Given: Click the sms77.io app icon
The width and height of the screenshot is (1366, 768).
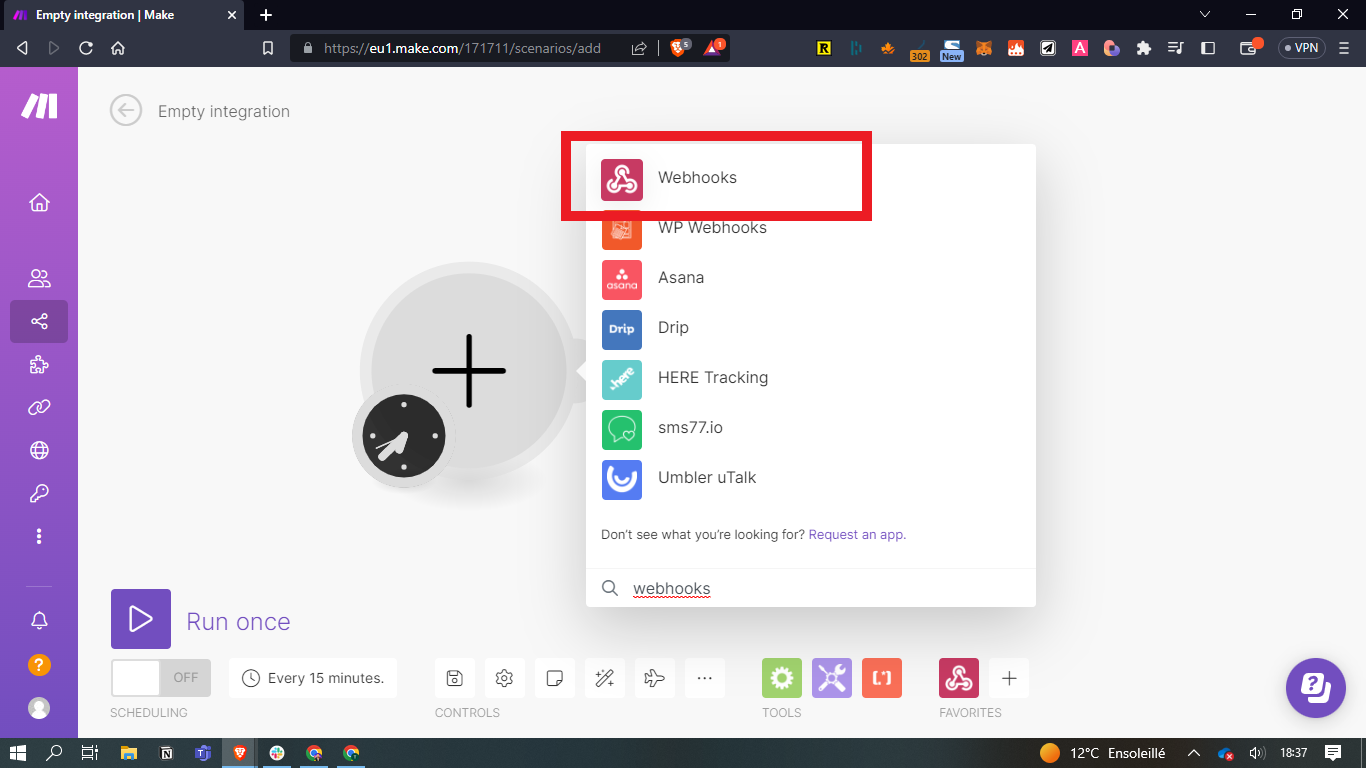Looking at the screenshot, I should tap(622, 430).
